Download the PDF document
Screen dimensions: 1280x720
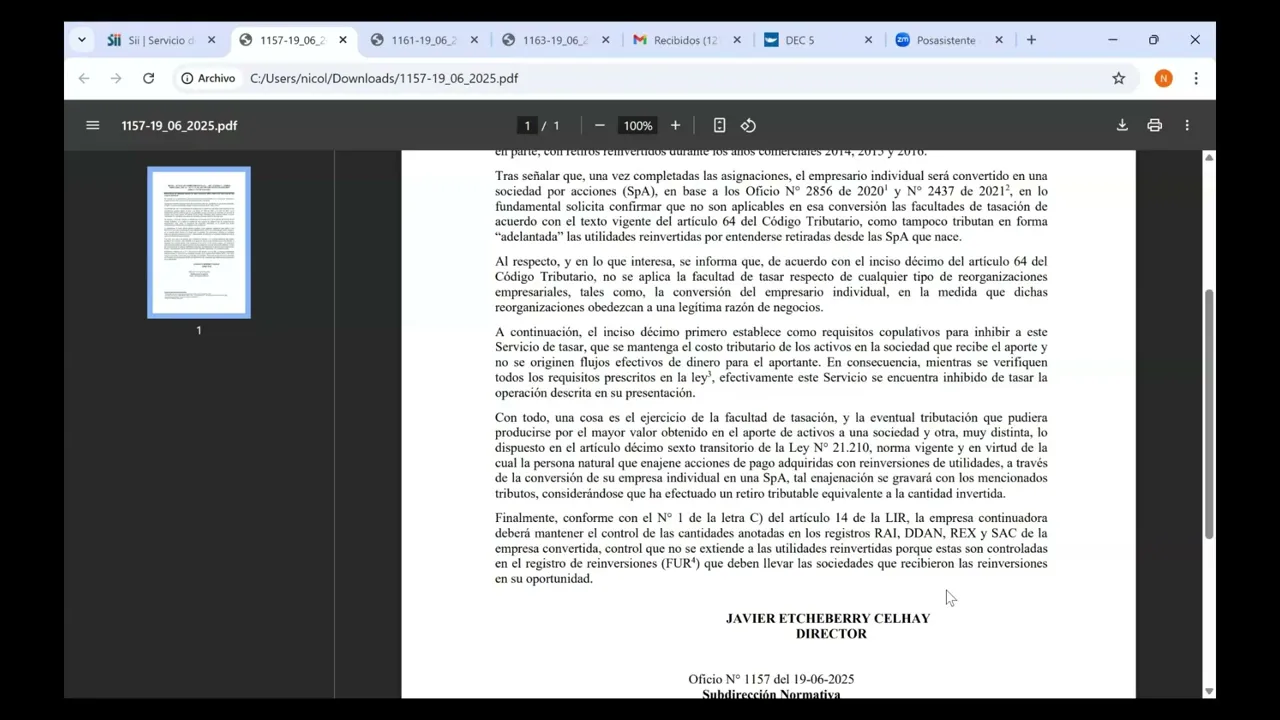(1122, 125)
